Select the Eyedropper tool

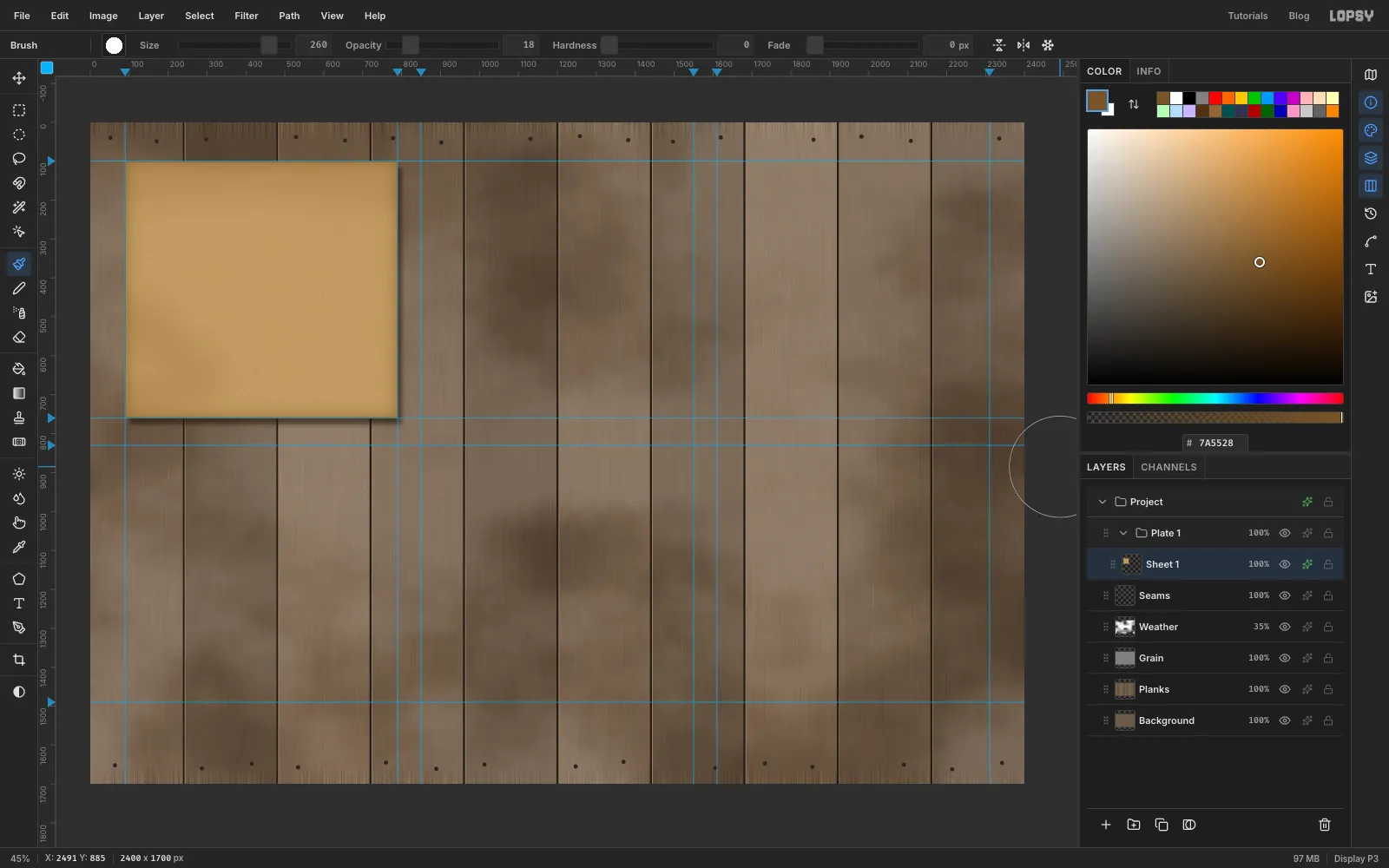pyautogui.click(x=19, y=547)
